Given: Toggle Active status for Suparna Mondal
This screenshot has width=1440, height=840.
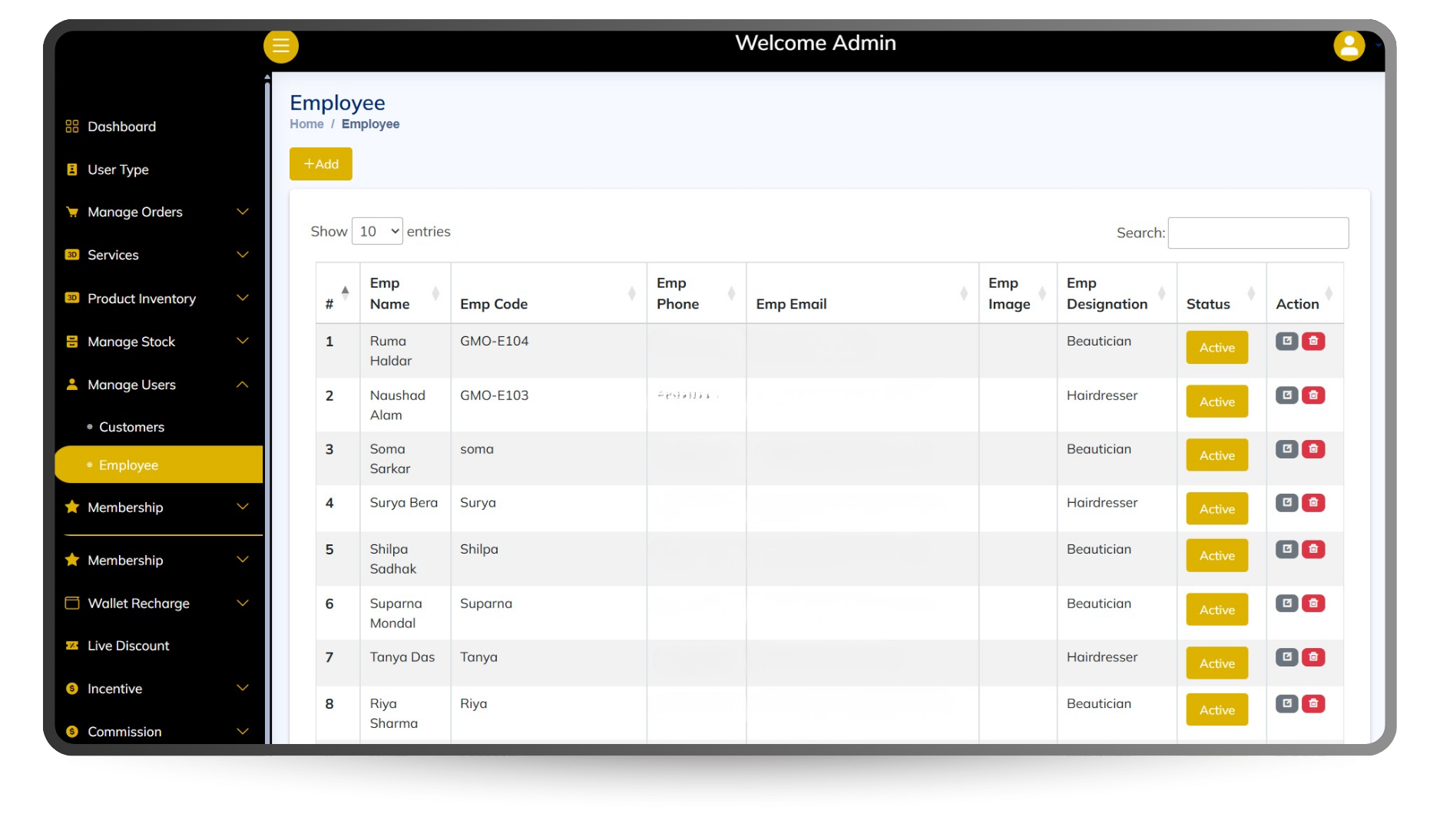Looking at the screenshot, I should pyautogui.click(x=1217, y=610).
